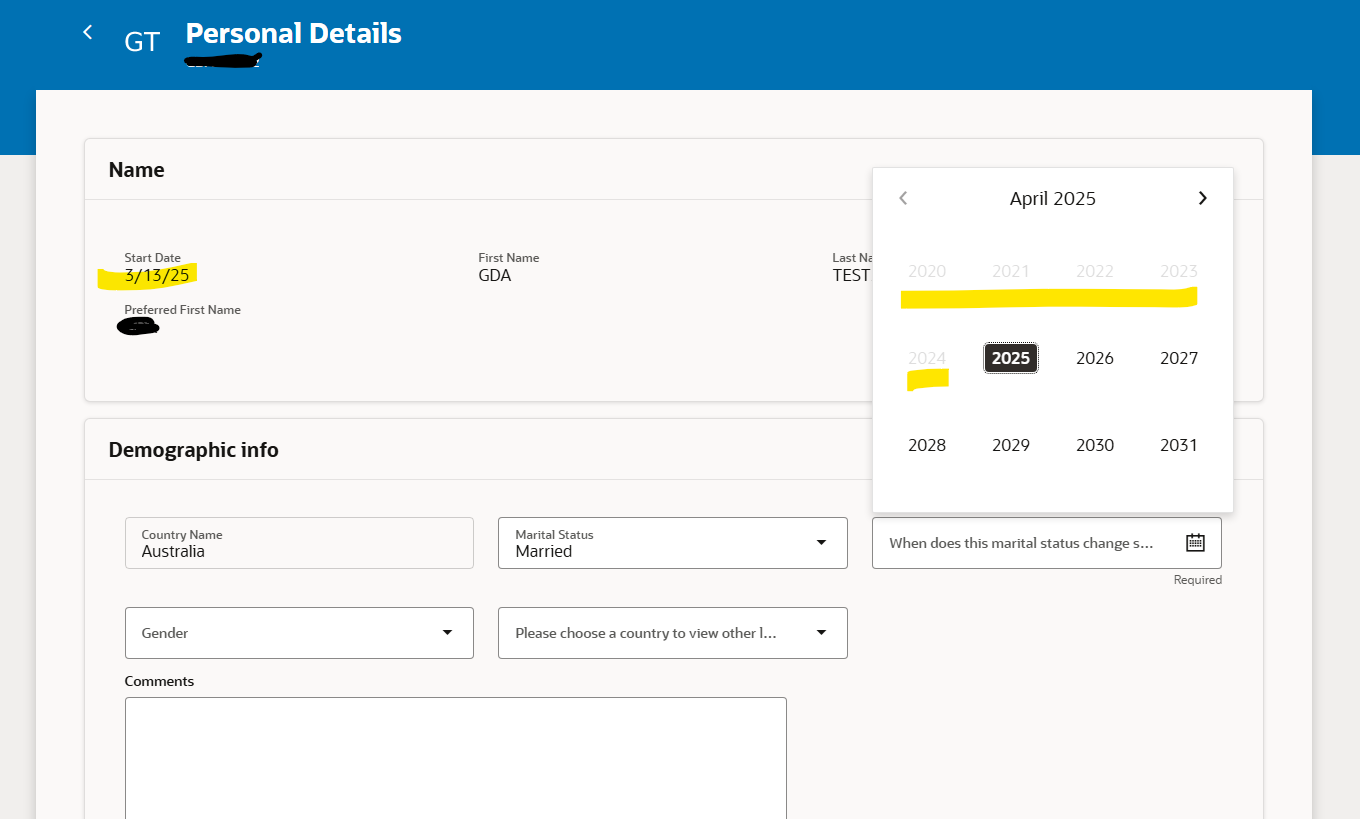The image size is (1360, 819).
Task: Click the country list dropdown arrow icon
Action: [x=821, y=632]
